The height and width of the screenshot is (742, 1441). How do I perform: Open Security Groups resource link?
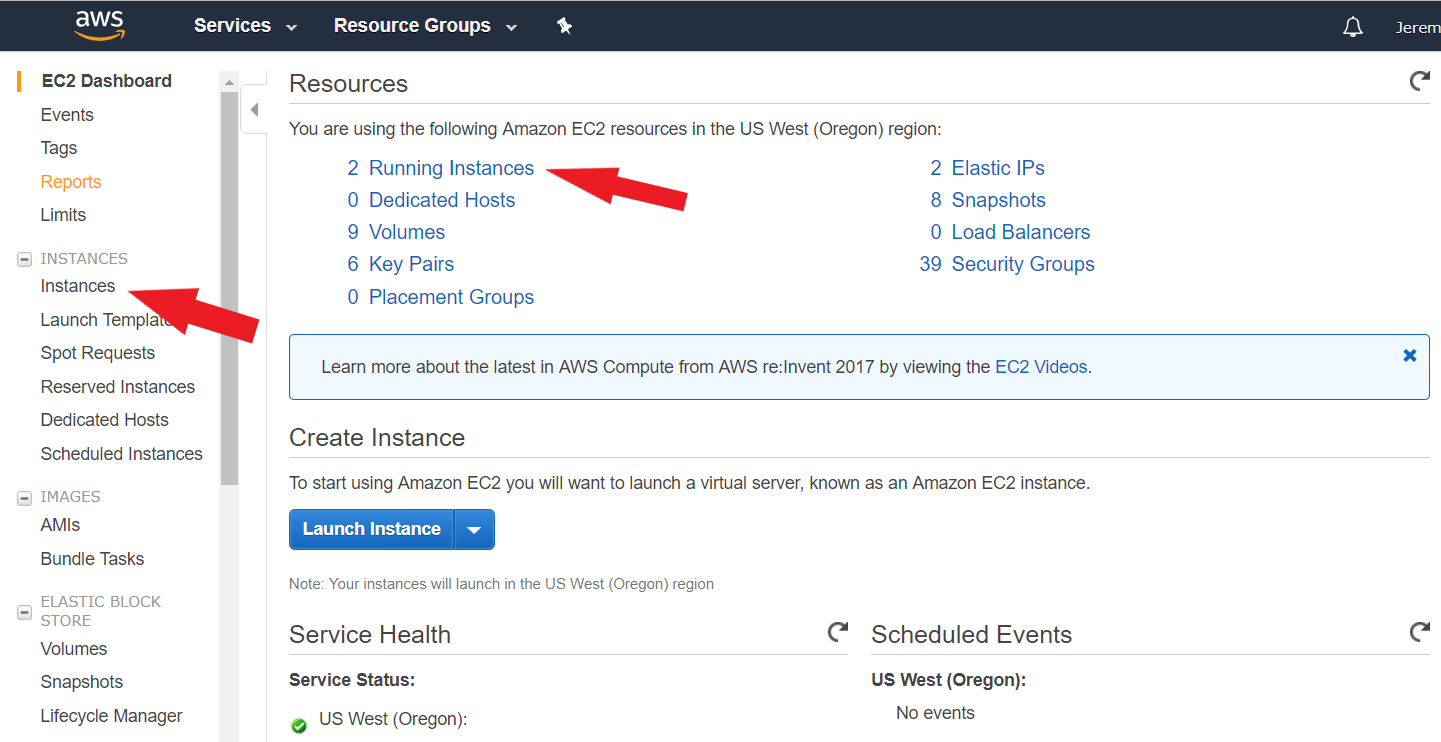pyautogui.click(x=1023, y=264)
